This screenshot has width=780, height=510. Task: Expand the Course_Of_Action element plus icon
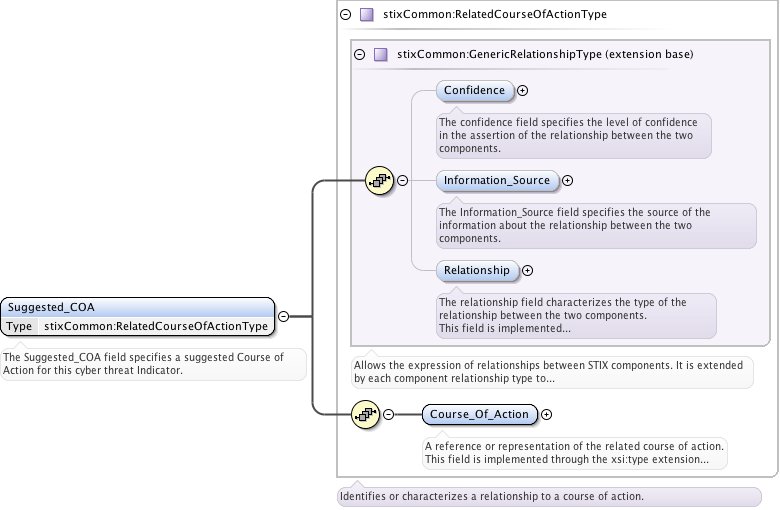click(x=547, y=414)
